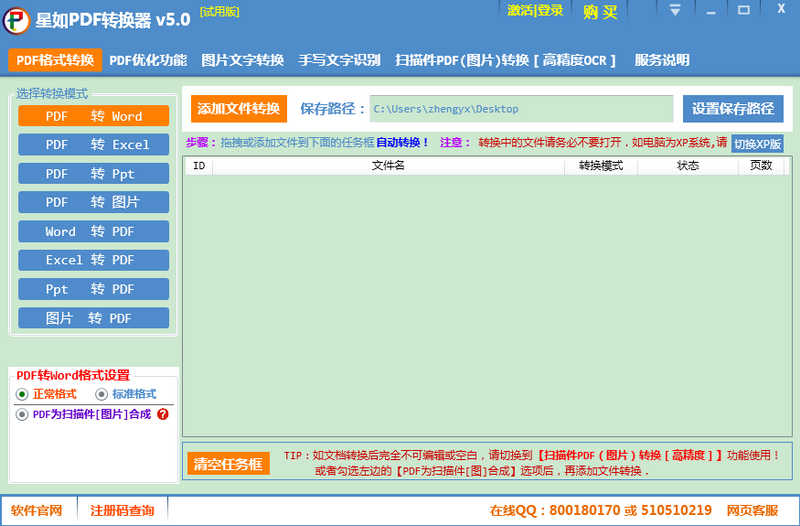800x526 pixels.
Task: Open the title bar dropdown menu arrow
Action: coord(675,10)
